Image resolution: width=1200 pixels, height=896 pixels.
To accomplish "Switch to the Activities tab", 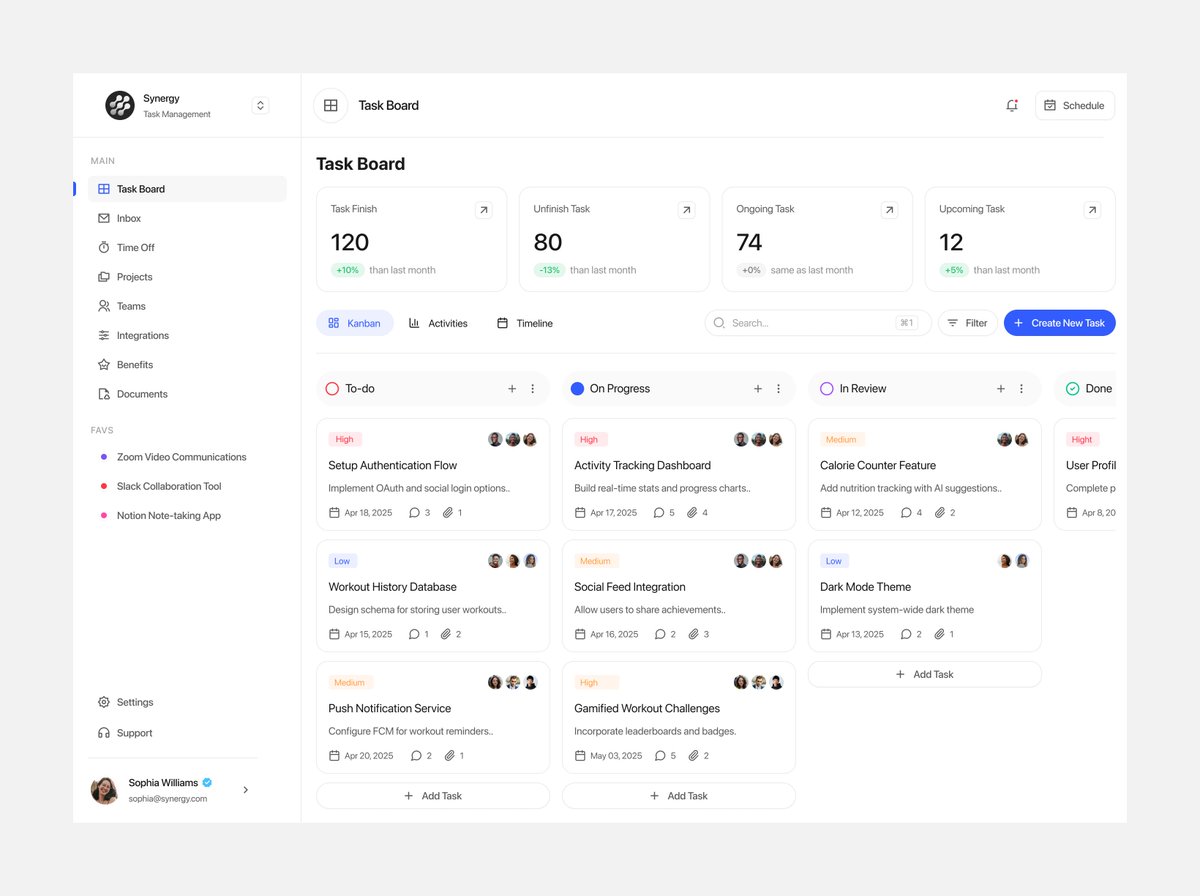I will pyautogui.click(x=438, y=323).
